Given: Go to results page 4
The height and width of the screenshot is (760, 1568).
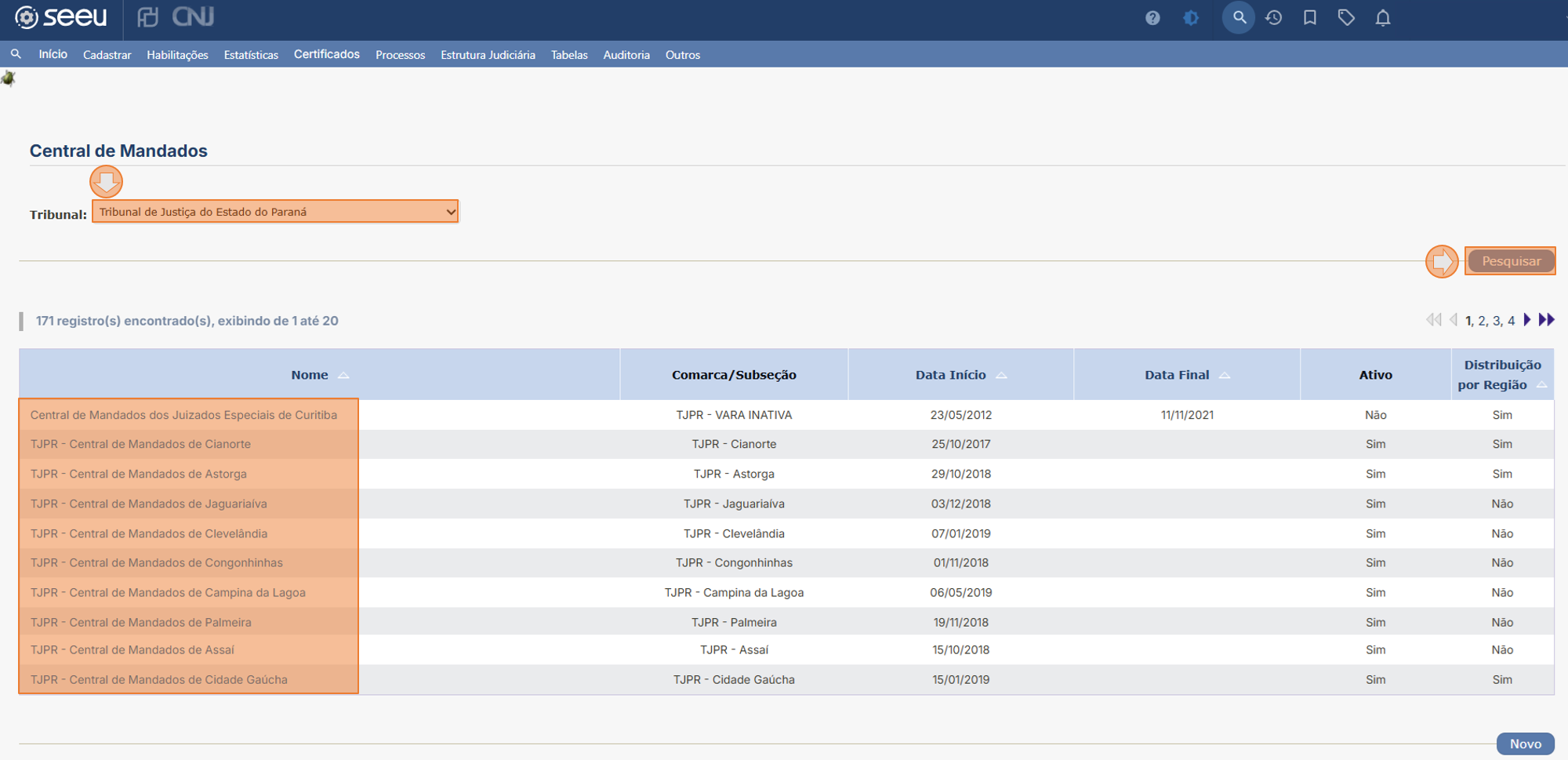Looking at the screenshot, I should (1511, 321).
